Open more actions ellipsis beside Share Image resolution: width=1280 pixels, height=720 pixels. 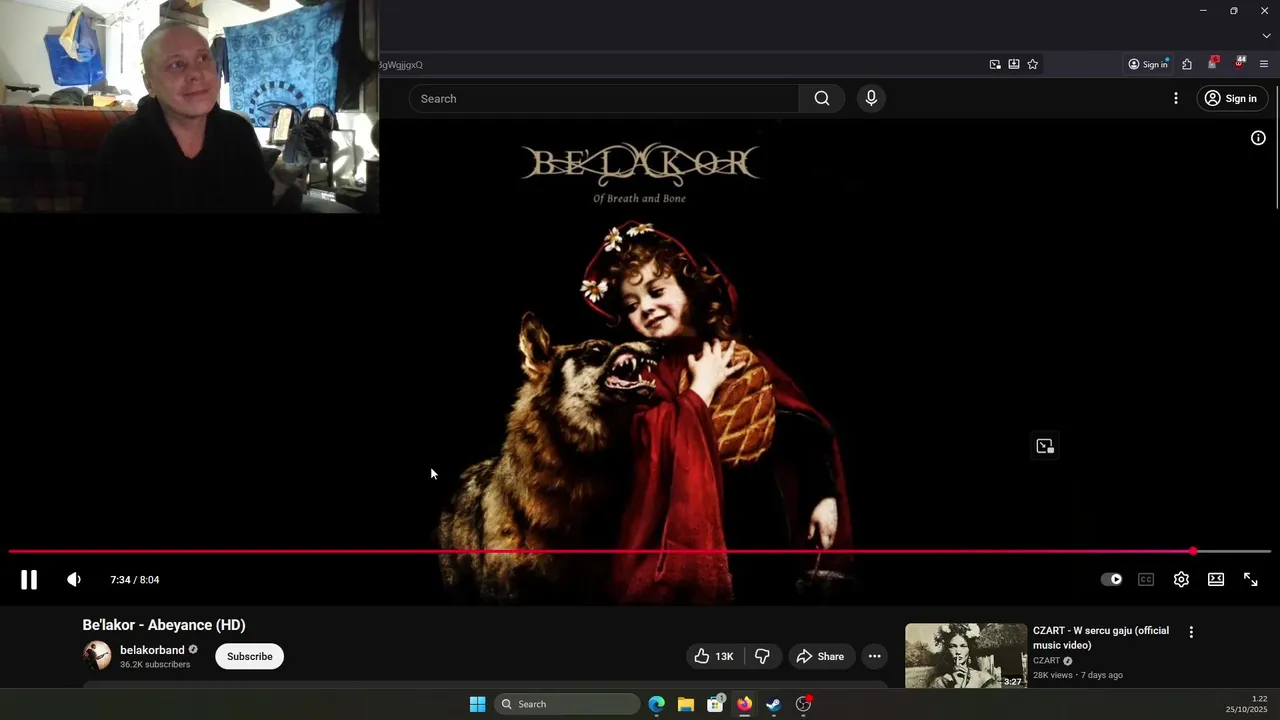(874, 657)
